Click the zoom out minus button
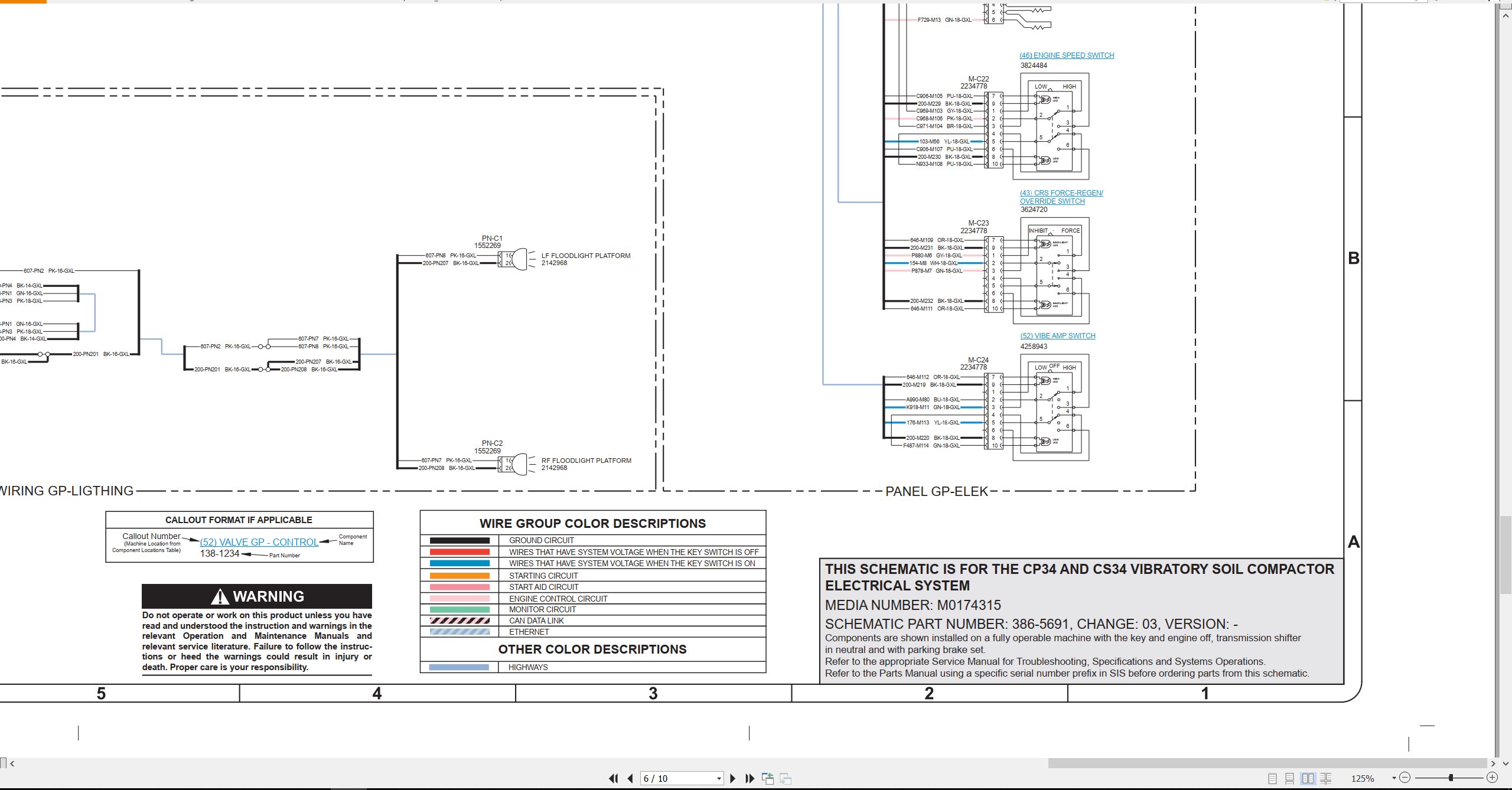The width and height of the screenshot is (1512, 790). [1405, 778]
